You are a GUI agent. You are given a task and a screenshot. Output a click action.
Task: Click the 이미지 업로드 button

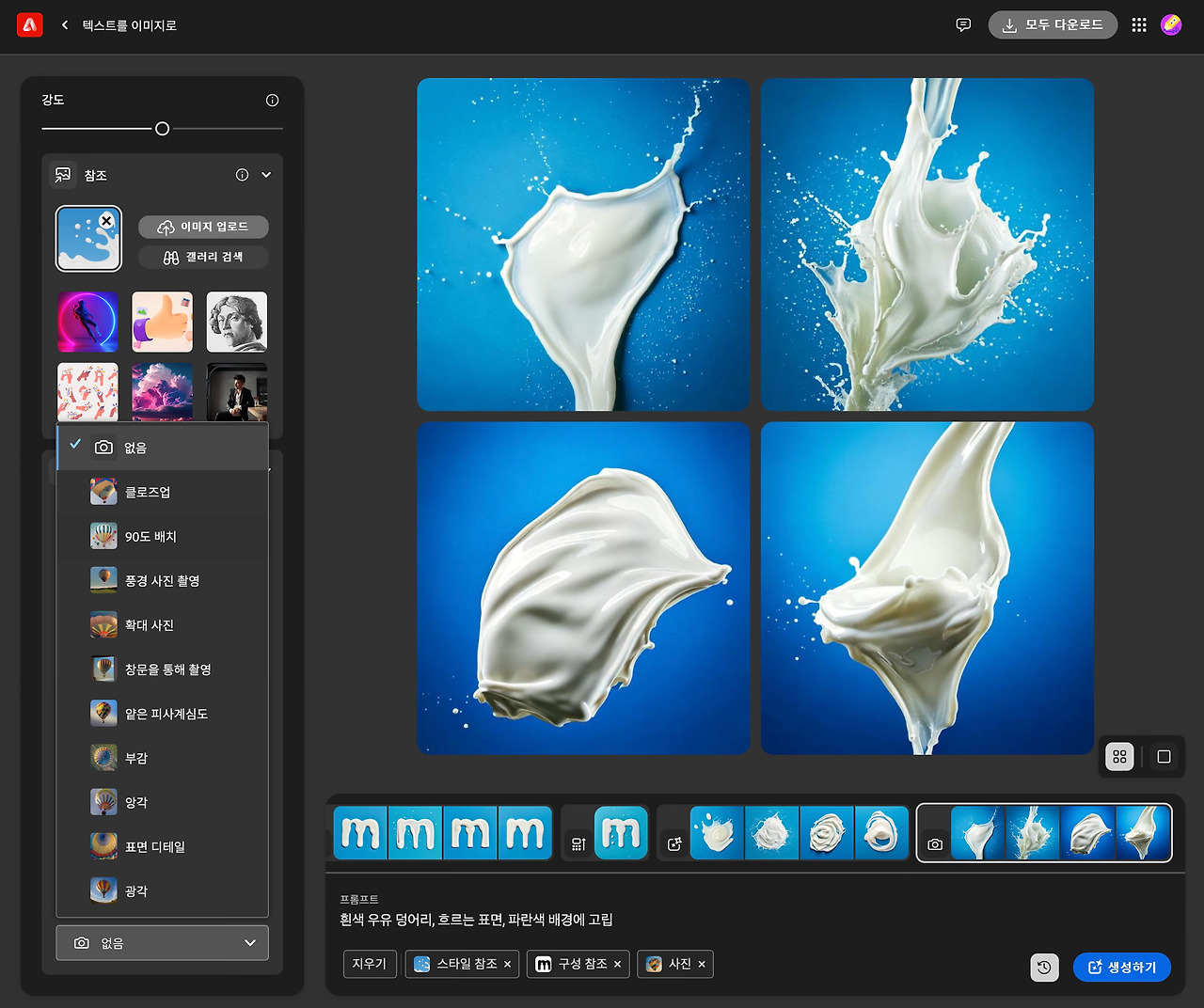[203, 228]
